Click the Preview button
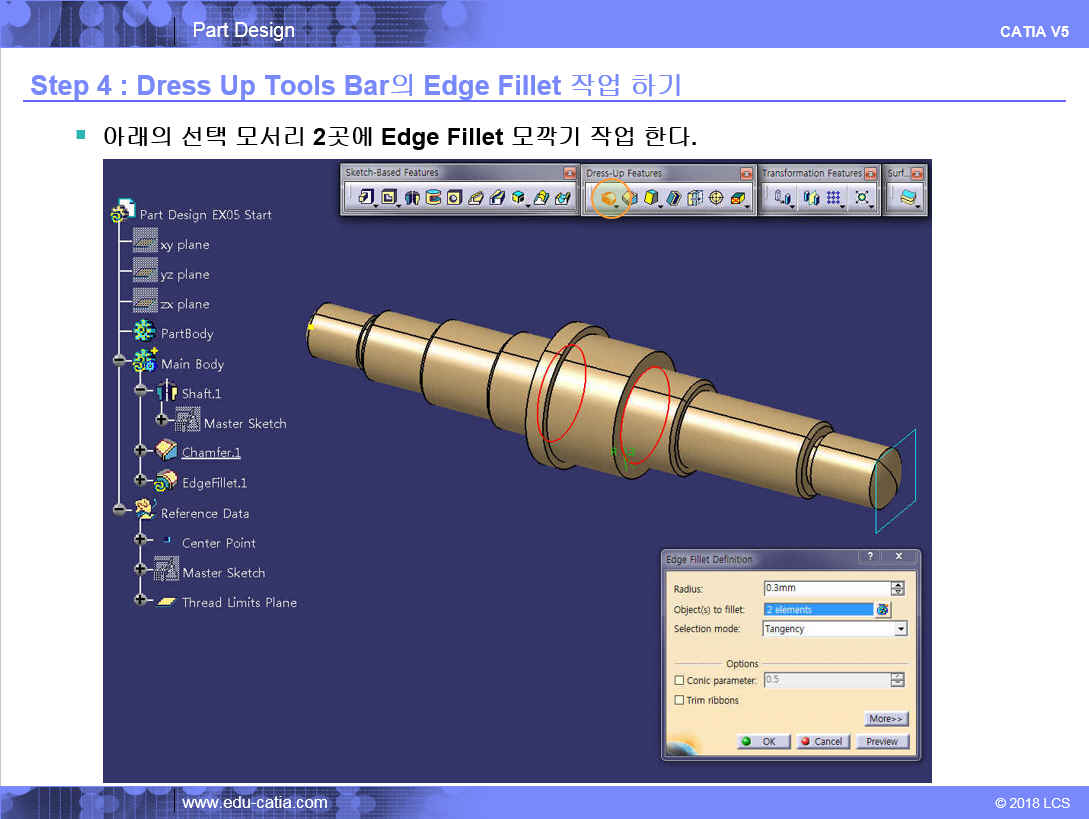Viewport: 1089px width, 819px height. [881, 742]
